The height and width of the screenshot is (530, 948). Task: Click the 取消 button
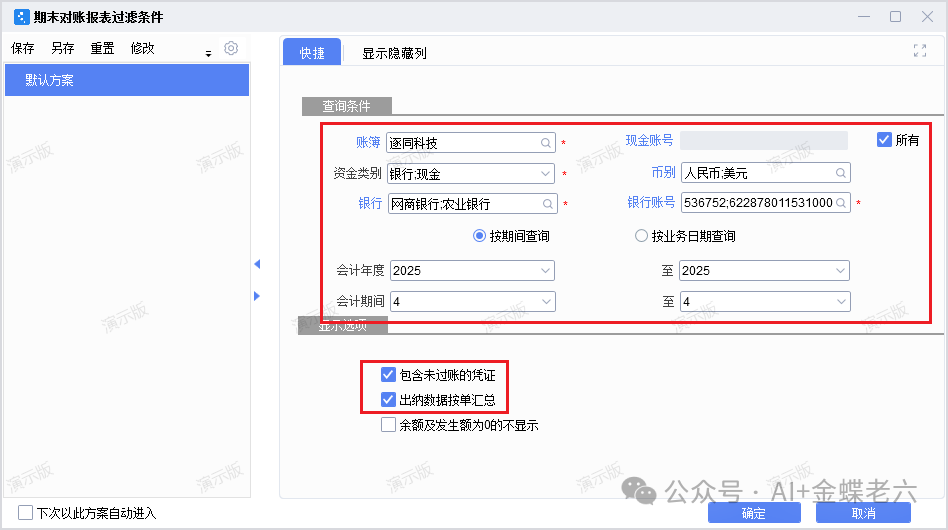(863, 513)
